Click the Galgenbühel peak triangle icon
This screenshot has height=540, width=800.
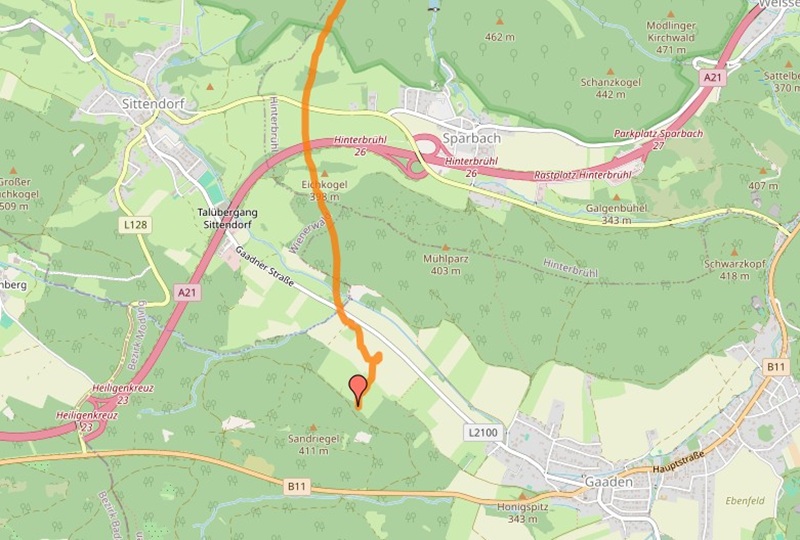click(616, 197)
